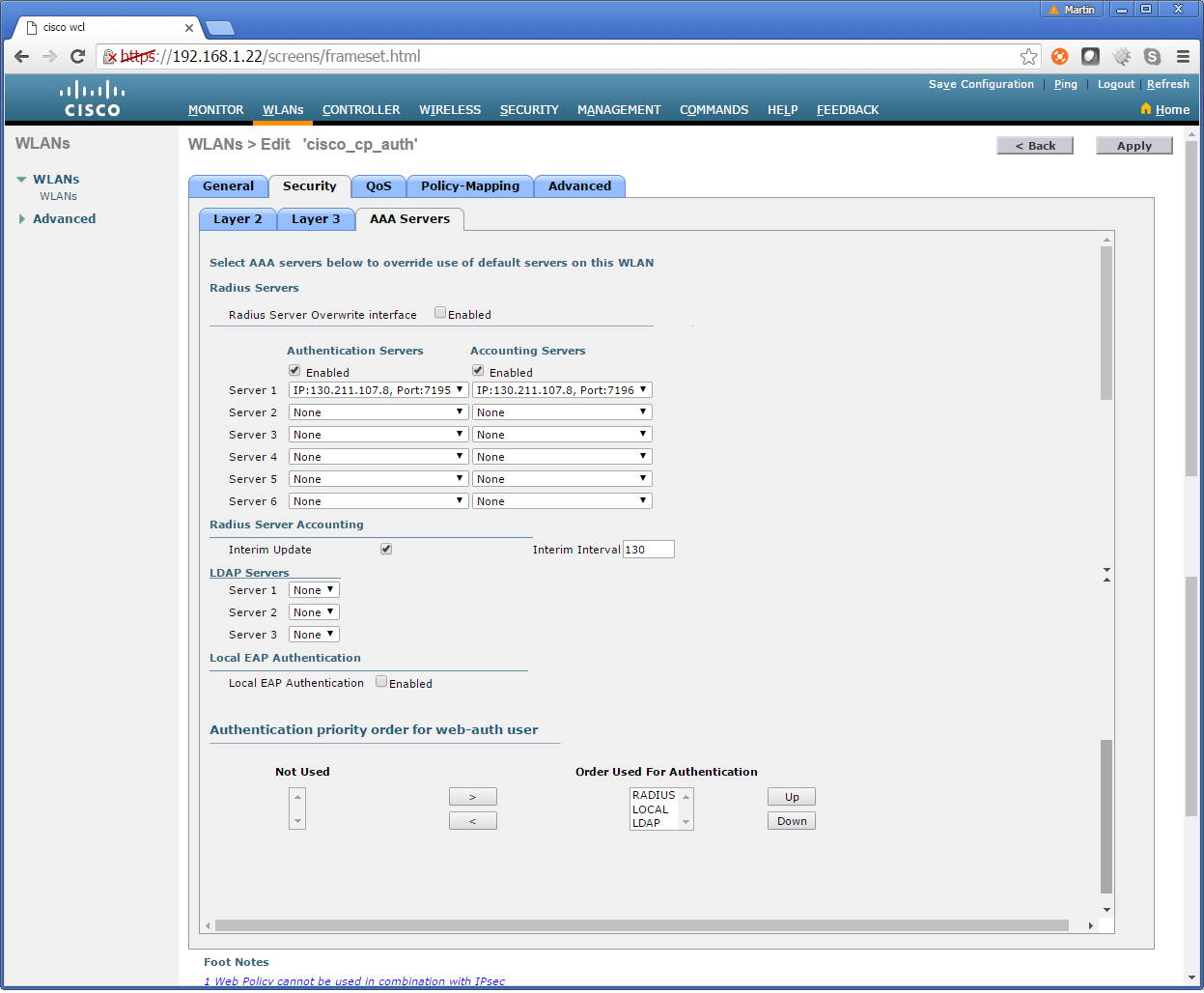Open the HELP menu
Viewport: 1204px width, 993px height.
pyautogui.click(x=783, y=110)
